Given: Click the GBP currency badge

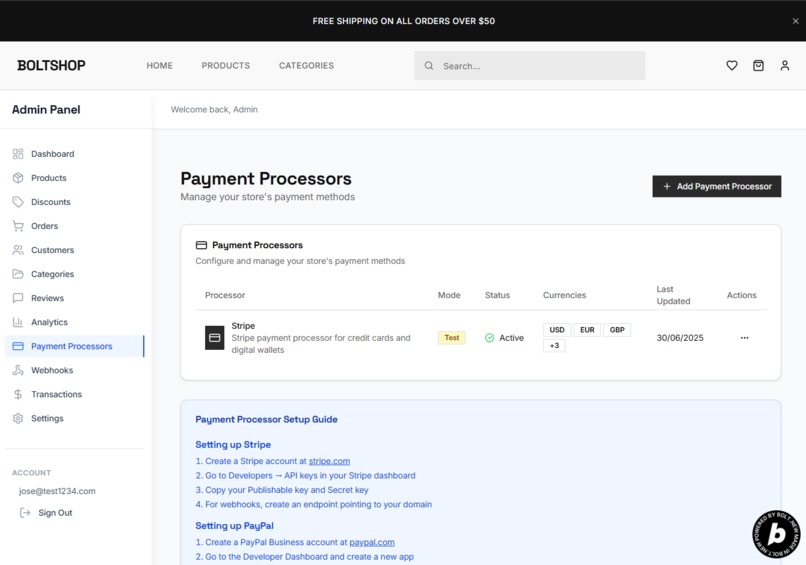Looking at the screenshot, I should (x=617, y=330).
